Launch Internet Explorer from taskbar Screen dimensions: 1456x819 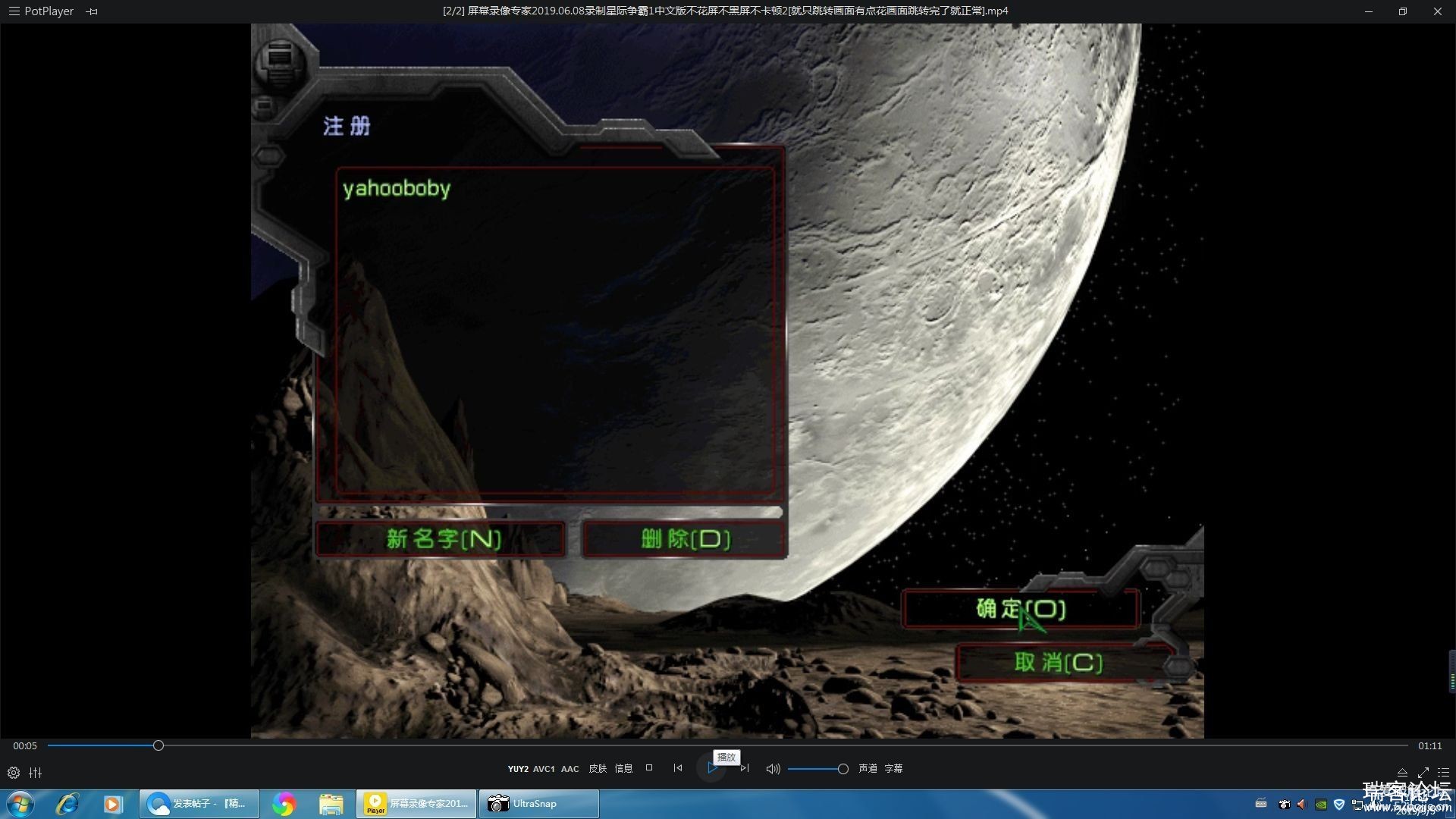[x=67, y=804]
